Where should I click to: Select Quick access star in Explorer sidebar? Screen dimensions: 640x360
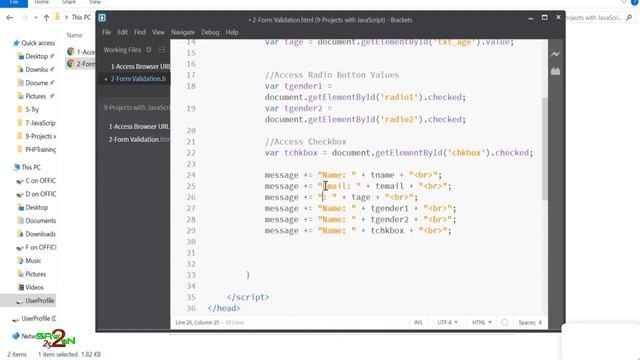point(16,43)
